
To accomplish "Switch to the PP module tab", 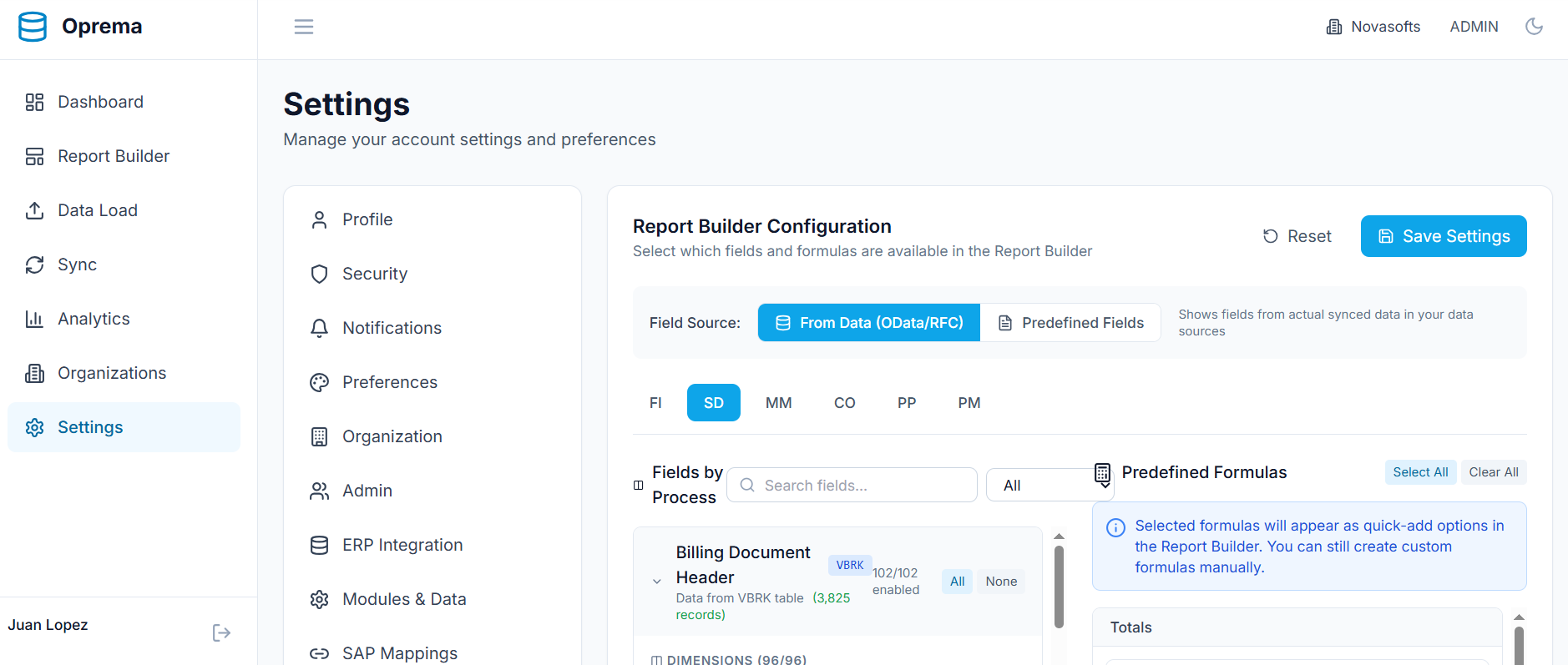I will [x=907, y=403].
